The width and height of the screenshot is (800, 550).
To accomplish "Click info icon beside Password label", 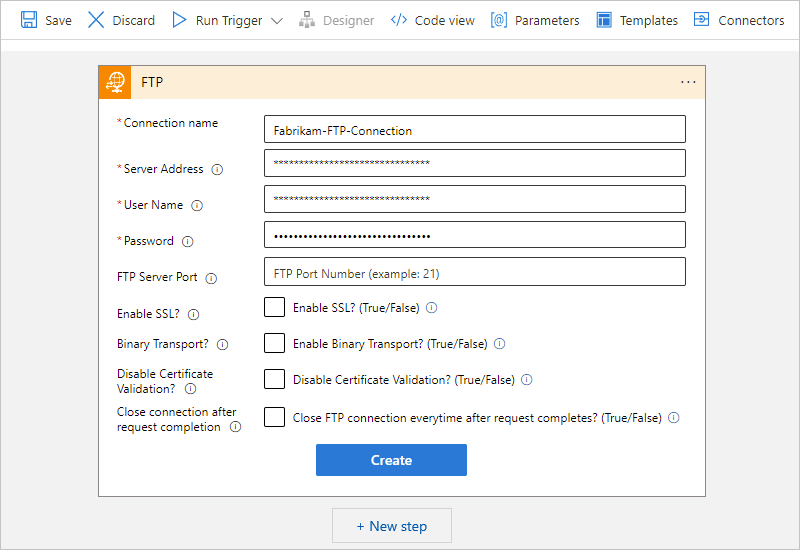I will click(187, 241).
